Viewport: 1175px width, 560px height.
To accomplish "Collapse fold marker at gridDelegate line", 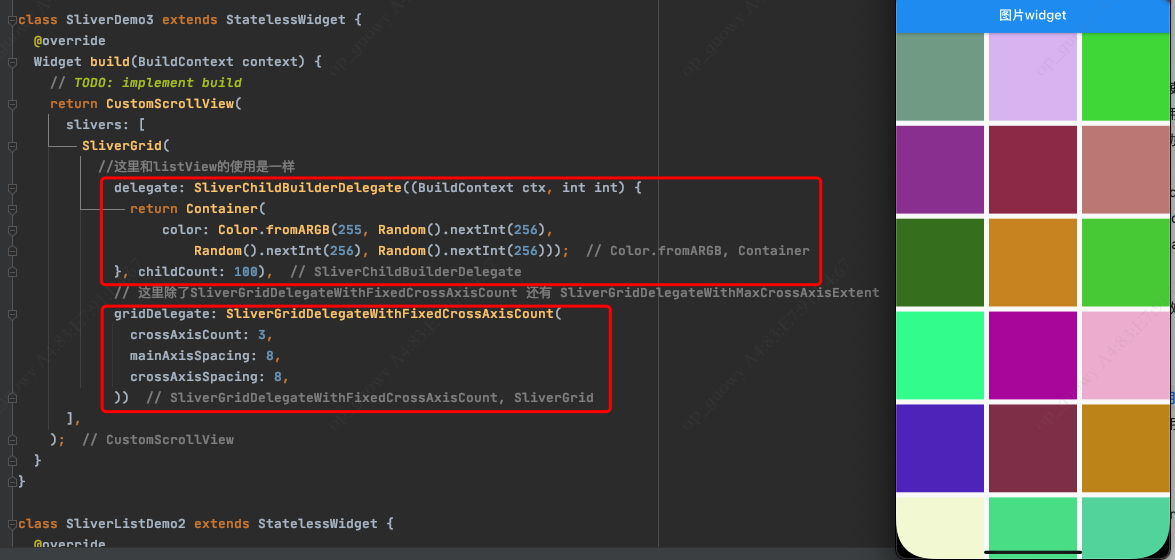I will [x=11, y=313].
